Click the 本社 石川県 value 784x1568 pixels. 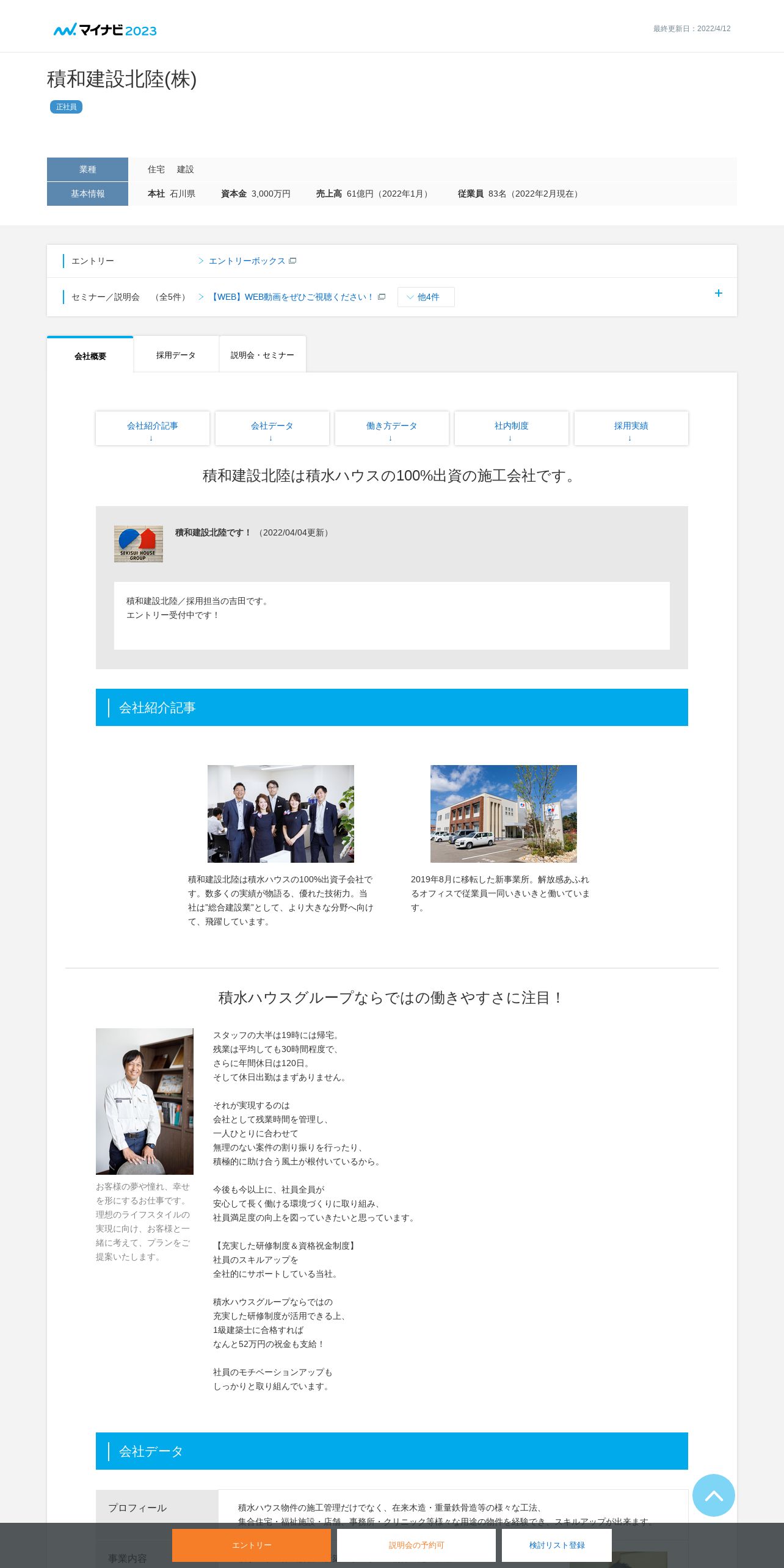[172, 194]
